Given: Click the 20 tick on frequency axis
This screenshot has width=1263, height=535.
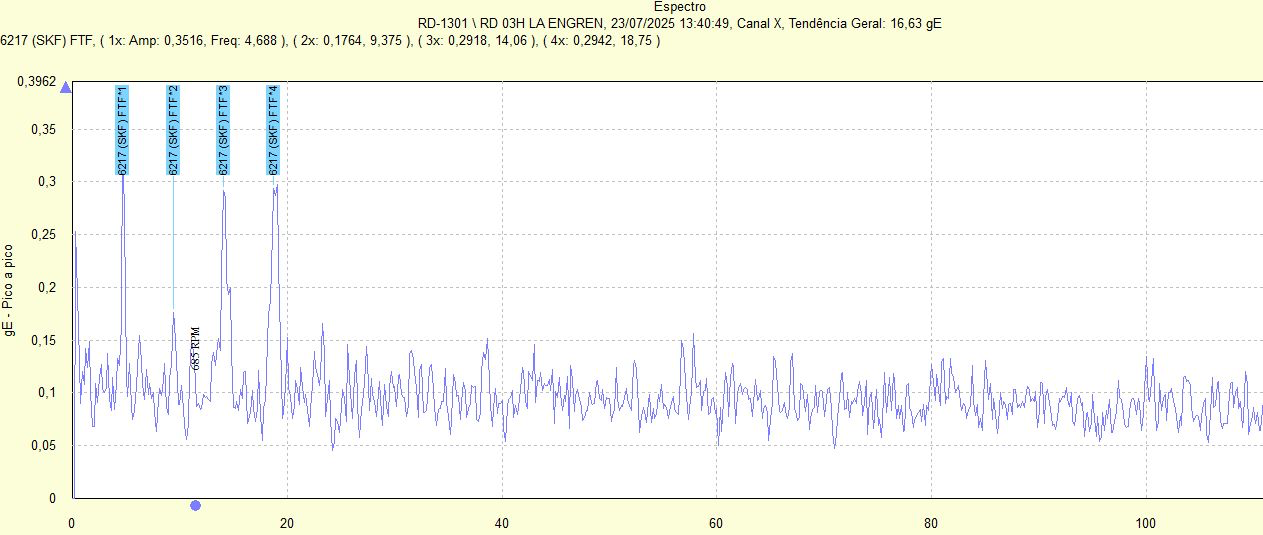Looking at the screenshot, I should coord(287,523).
